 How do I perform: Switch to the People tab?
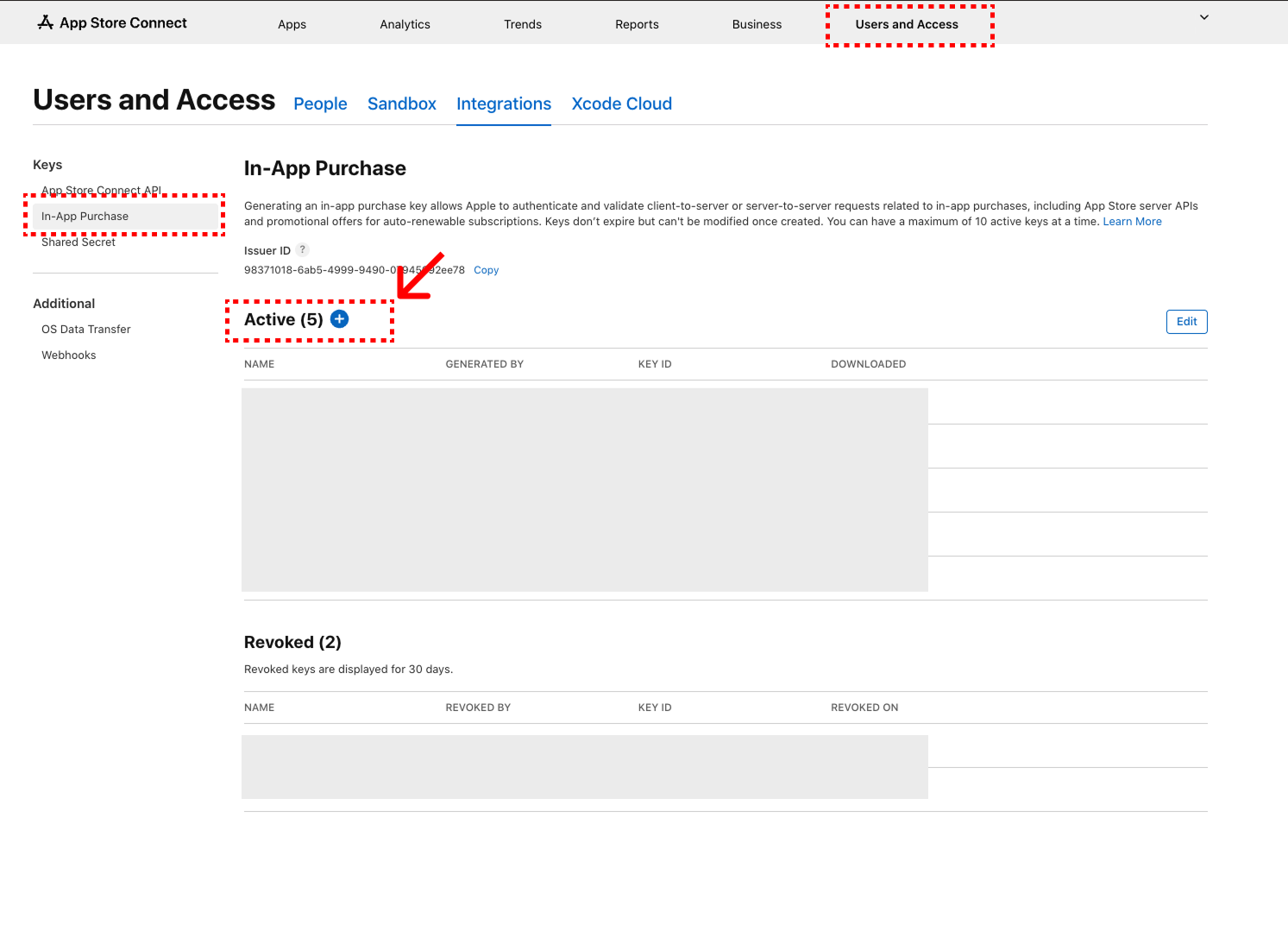pos(320,104)
